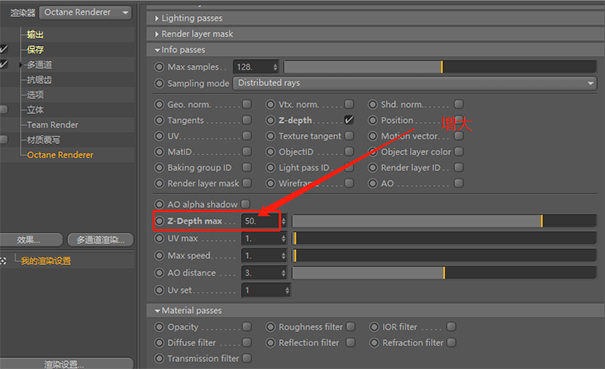
Task: Open the Sampling mode dropdown
Action: click(414, 83)
